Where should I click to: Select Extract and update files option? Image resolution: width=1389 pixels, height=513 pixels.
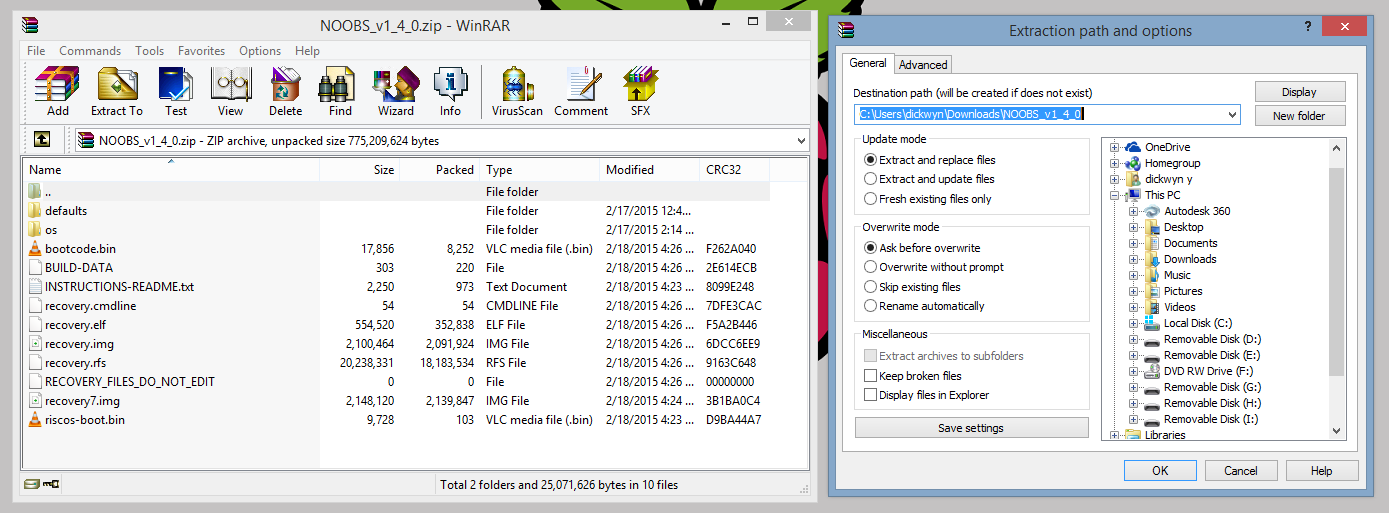(870, 179)
